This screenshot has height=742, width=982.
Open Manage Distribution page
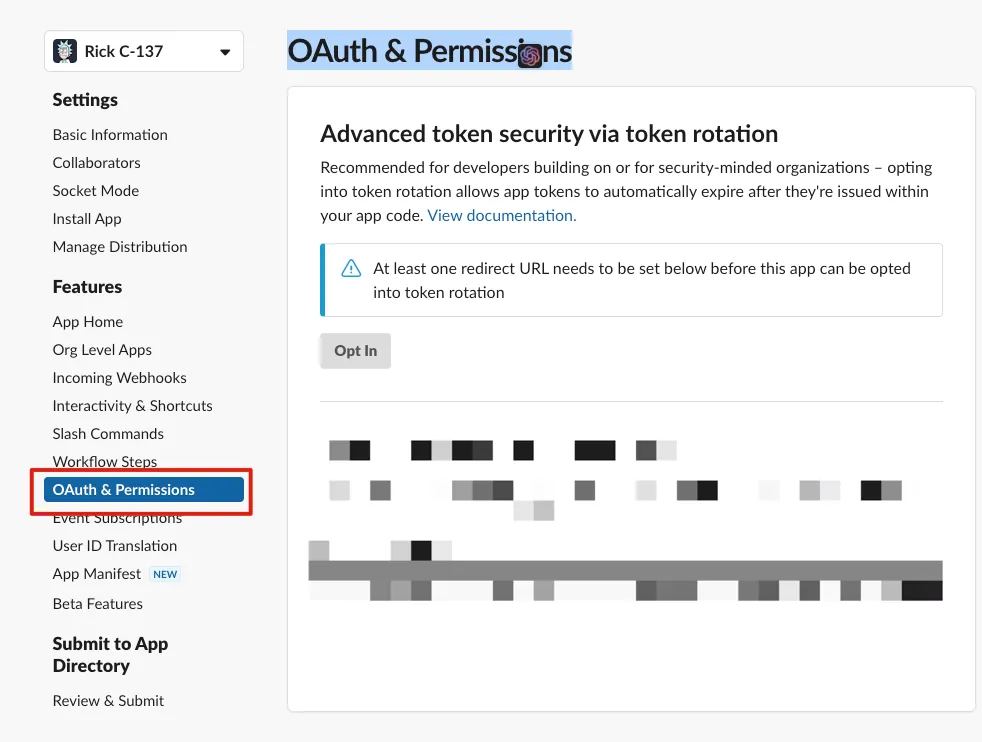pos(120,247)
